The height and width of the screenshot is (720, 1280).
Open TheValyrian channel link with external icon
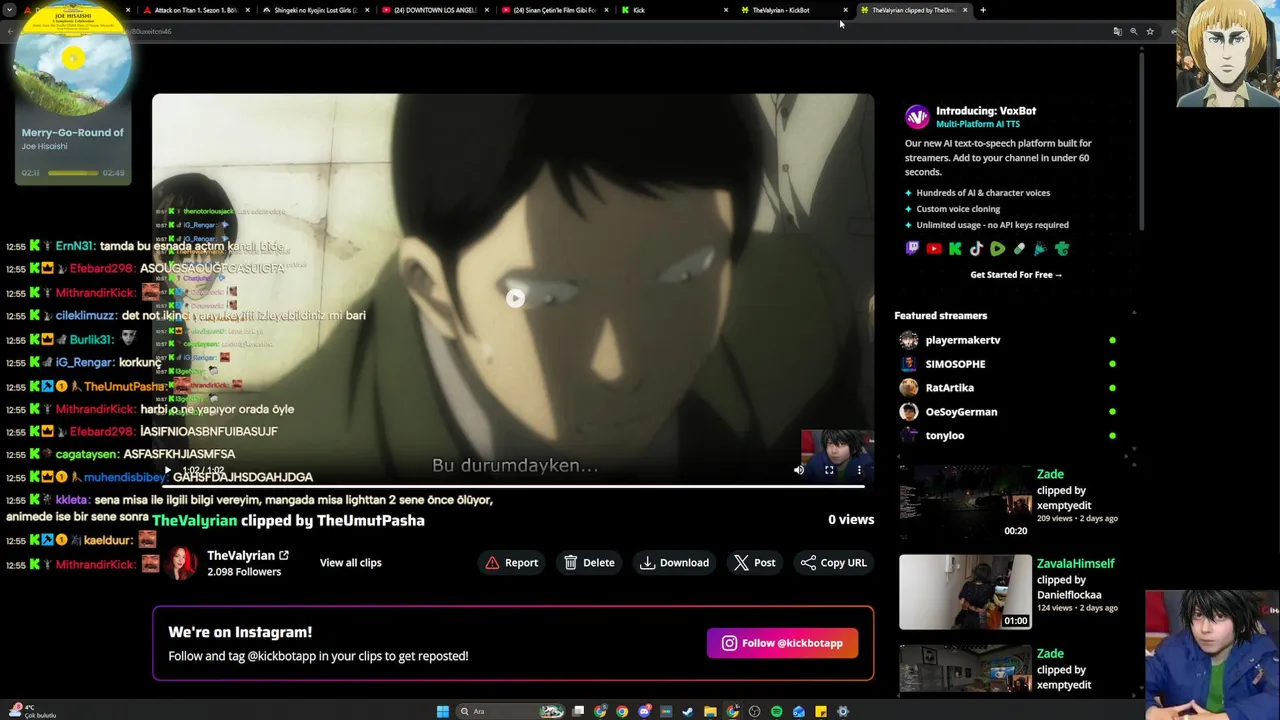tap(248, 555)
